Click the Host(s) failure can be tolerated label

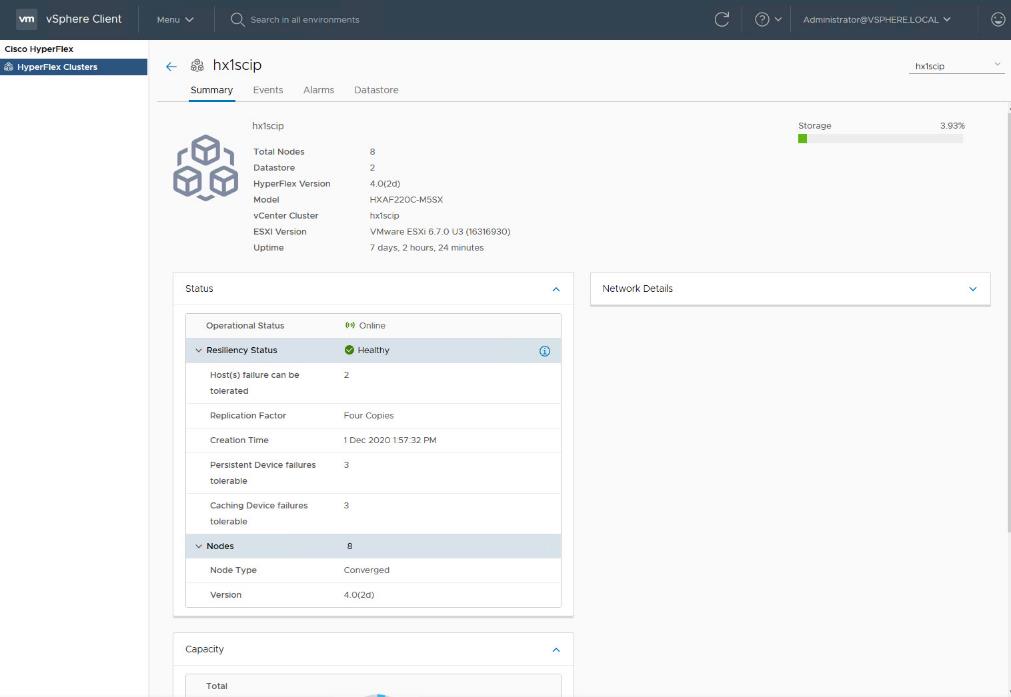point(254,383)
